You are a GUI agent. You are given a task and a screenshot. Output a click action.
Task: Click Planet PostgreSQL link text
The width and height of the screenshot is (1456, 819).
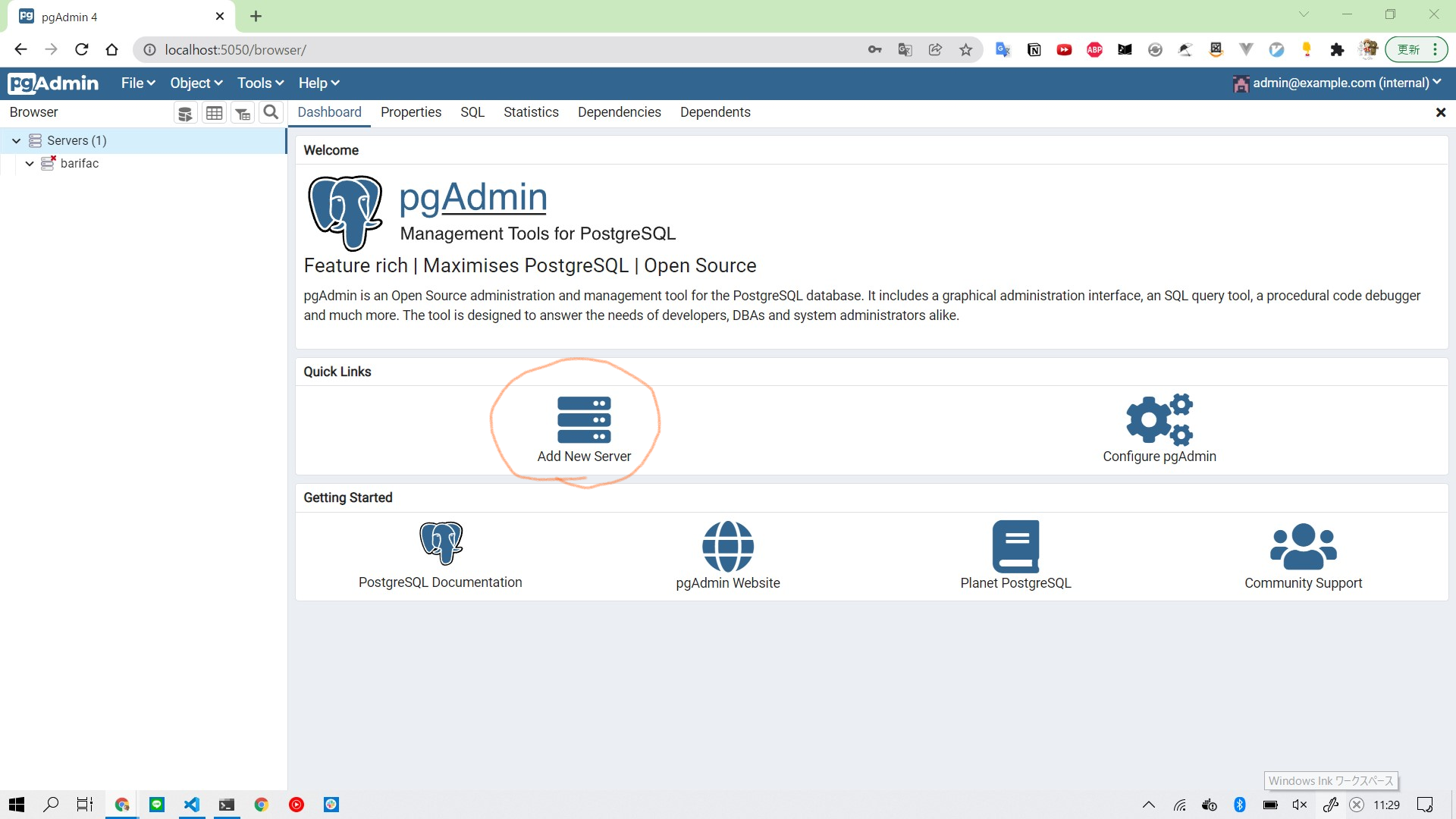[x=1015, y=583]
